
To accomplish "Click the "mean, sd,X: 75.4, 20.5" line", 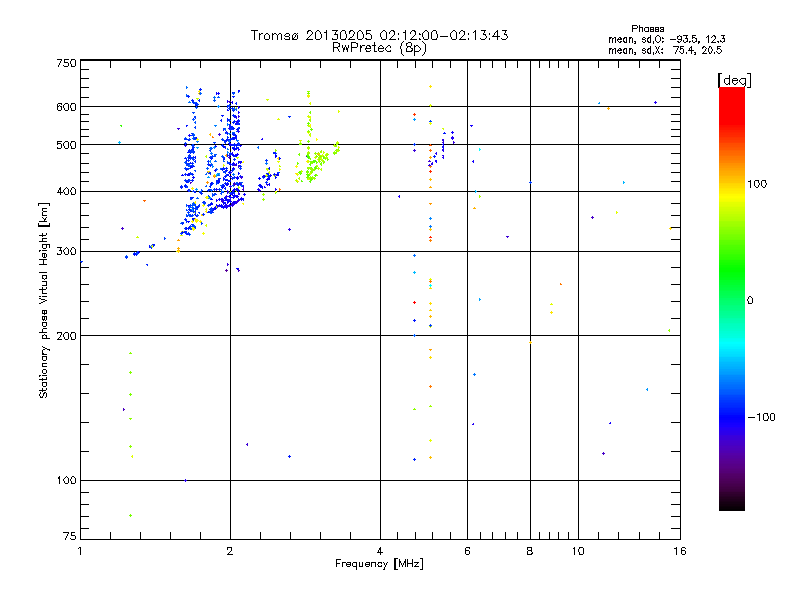I will 665,50.
